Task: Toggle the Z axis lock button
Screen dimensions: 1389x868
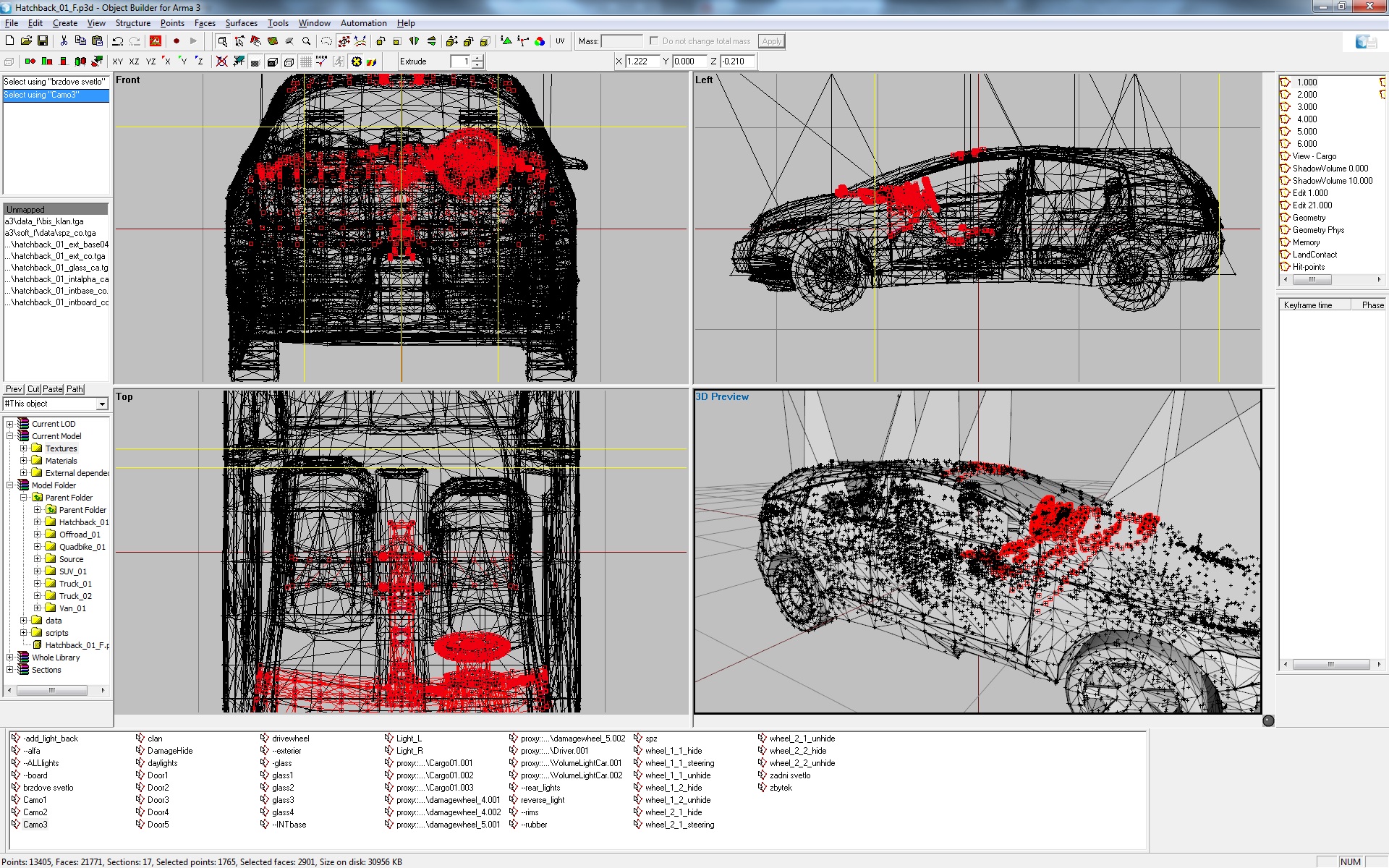Action: point(201,61)
